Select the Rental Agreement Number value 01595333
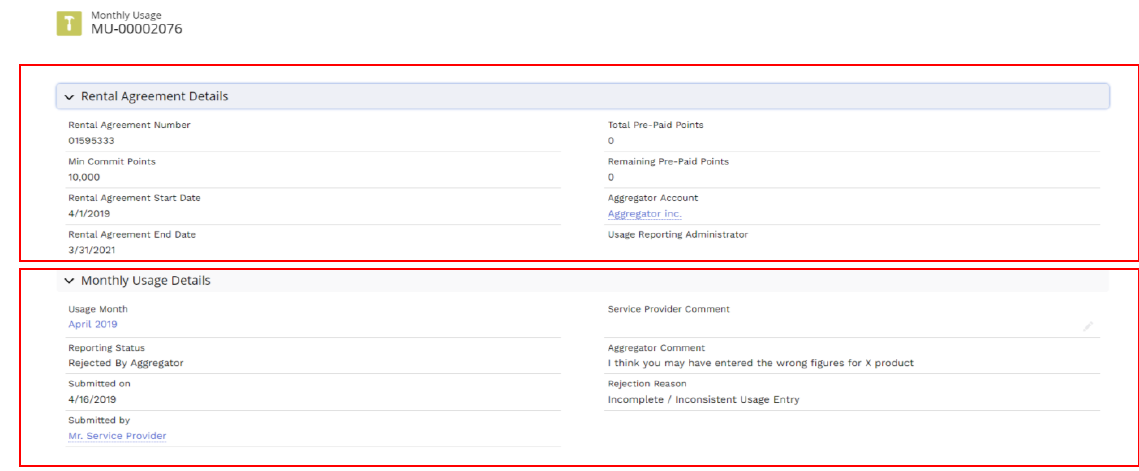This screenshot has height=471, width=1139. (x=92, y=141)
